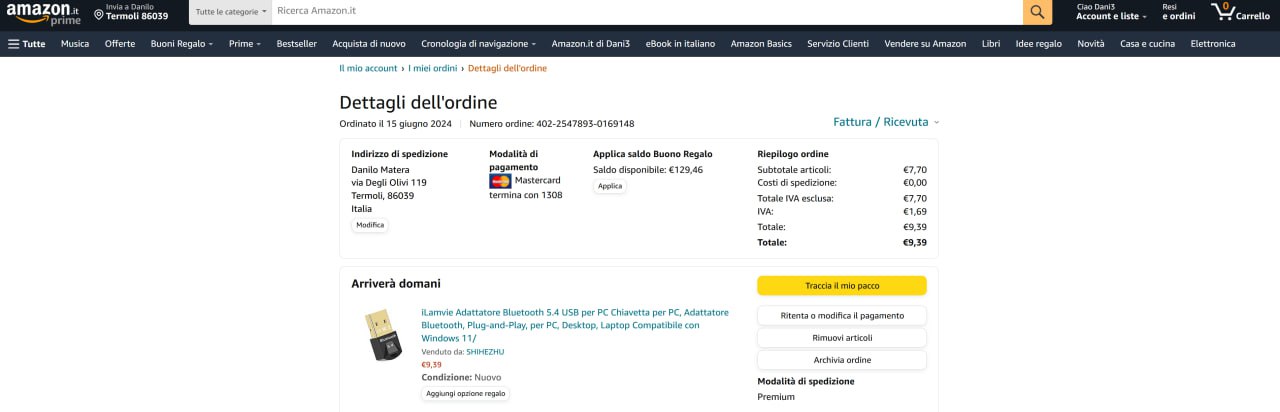Click the search magnifier button
The width and height of the screenshot is (1280, 412).
click(1037, 12)
